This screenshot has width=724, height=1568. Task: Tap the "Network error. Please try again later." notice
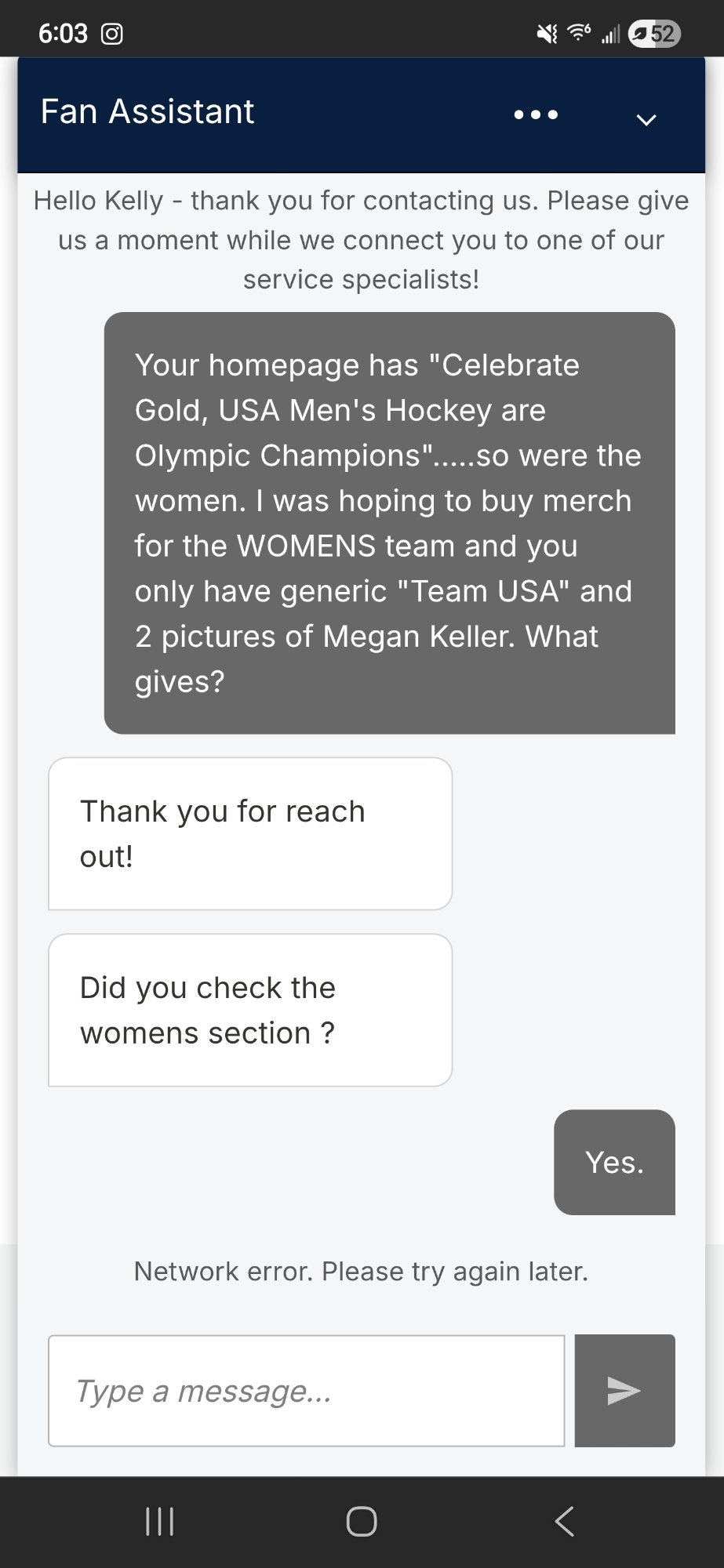click(361, 1271)
